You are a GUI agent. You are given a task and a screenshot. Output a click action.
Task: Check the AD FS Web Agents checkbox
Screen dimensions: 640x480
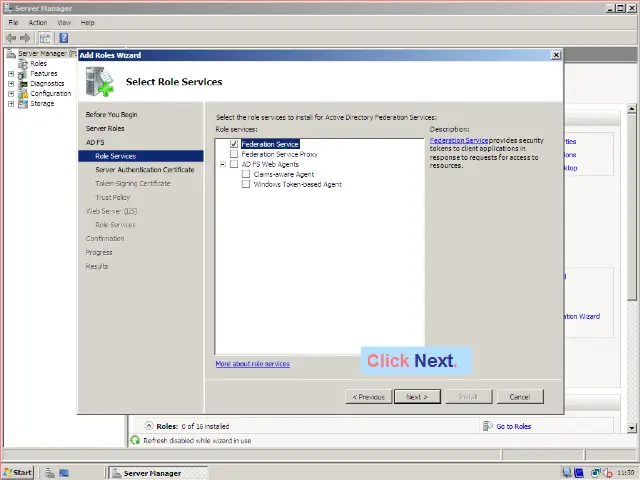click(234, 164)
